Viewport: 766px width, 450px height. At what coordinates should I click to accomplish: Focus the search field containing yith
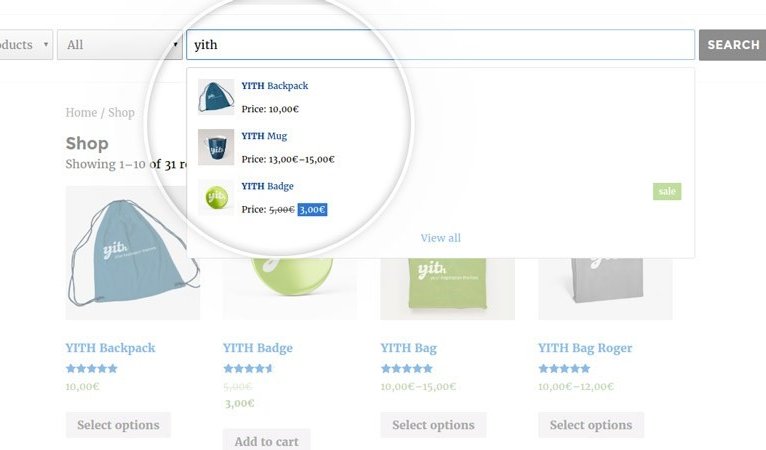(440, 45)
